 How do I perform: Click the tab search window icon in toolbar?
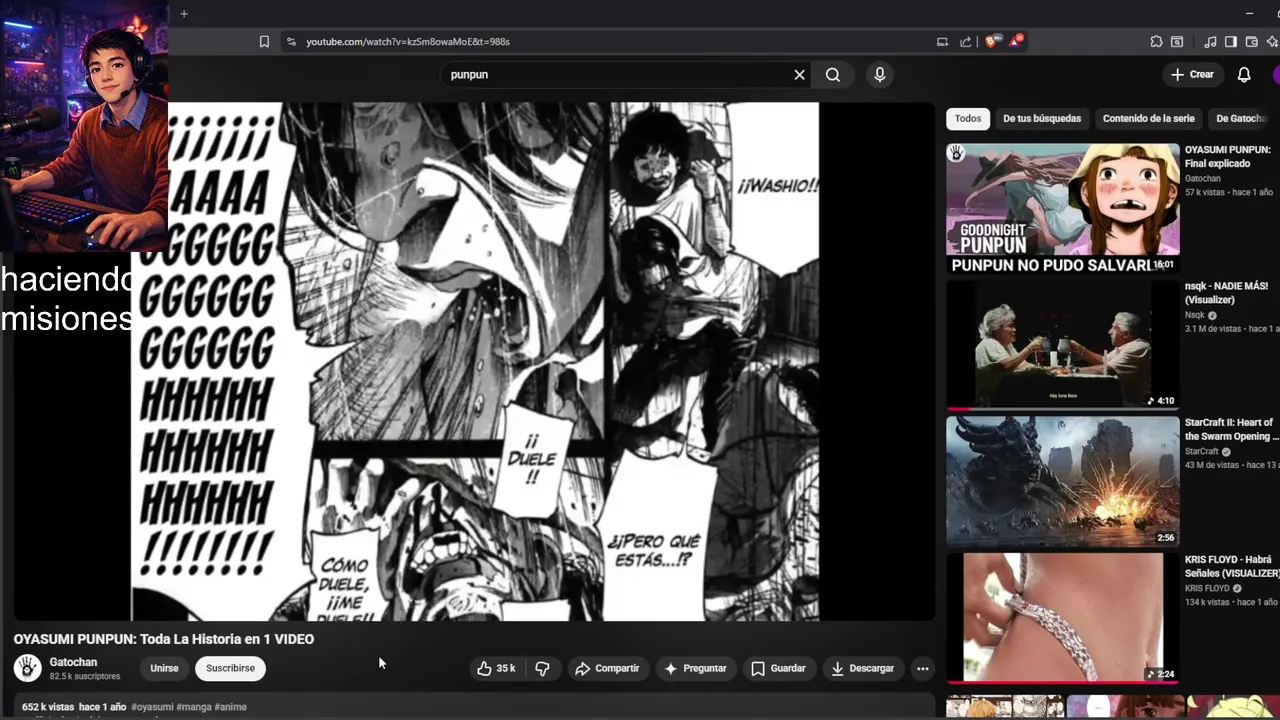pos(1177,42)
